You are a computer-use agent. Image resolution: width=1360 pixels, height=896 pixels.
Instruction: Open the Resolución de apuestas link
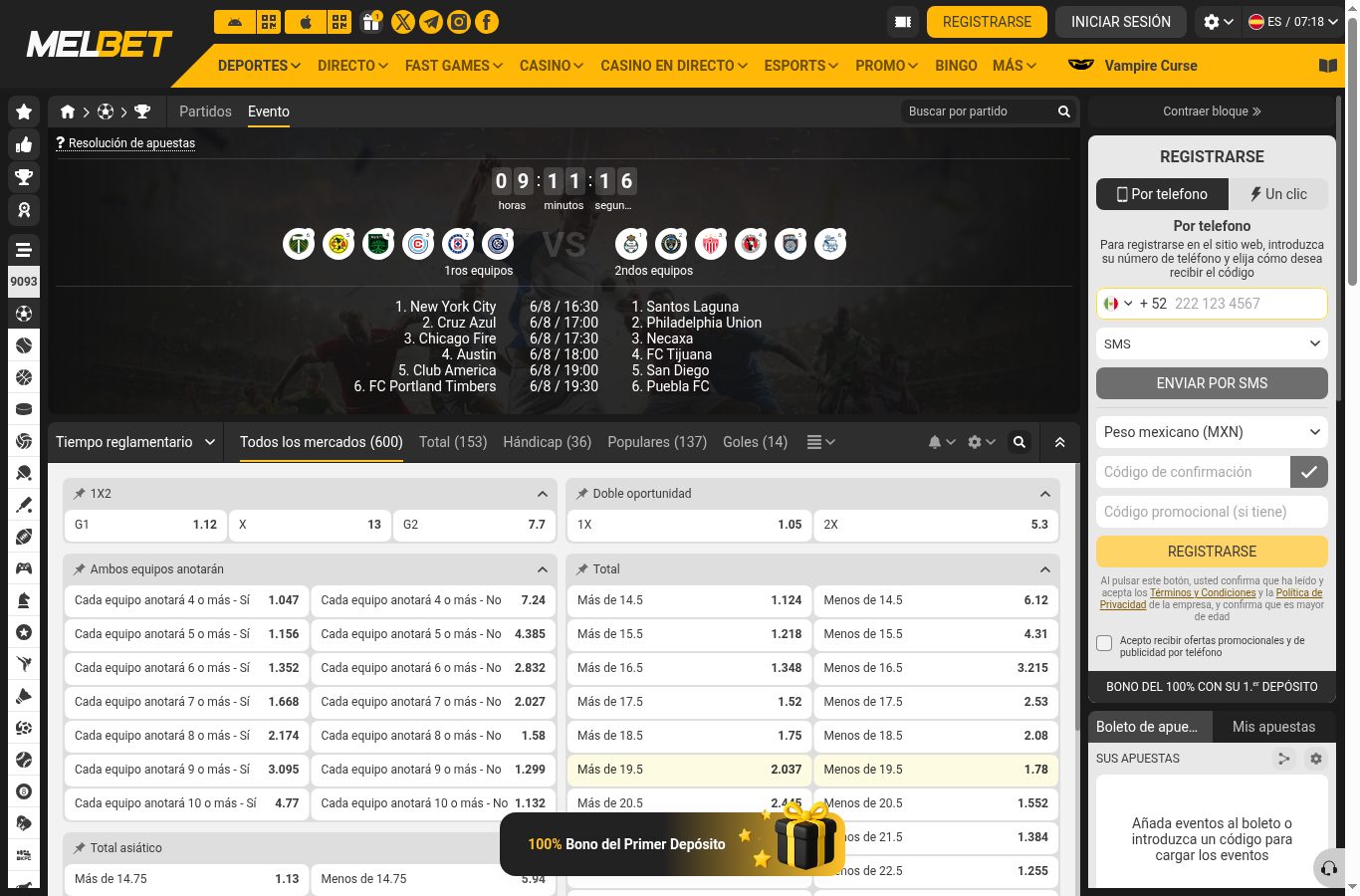click(x=131, y=143)
